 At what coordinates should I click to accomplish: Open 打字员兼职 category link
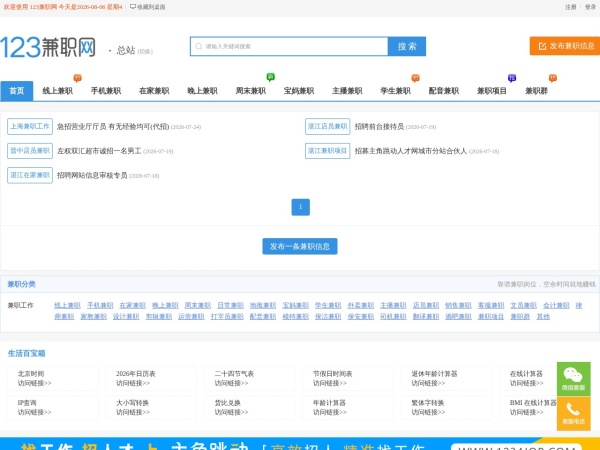tap(227, 316)
